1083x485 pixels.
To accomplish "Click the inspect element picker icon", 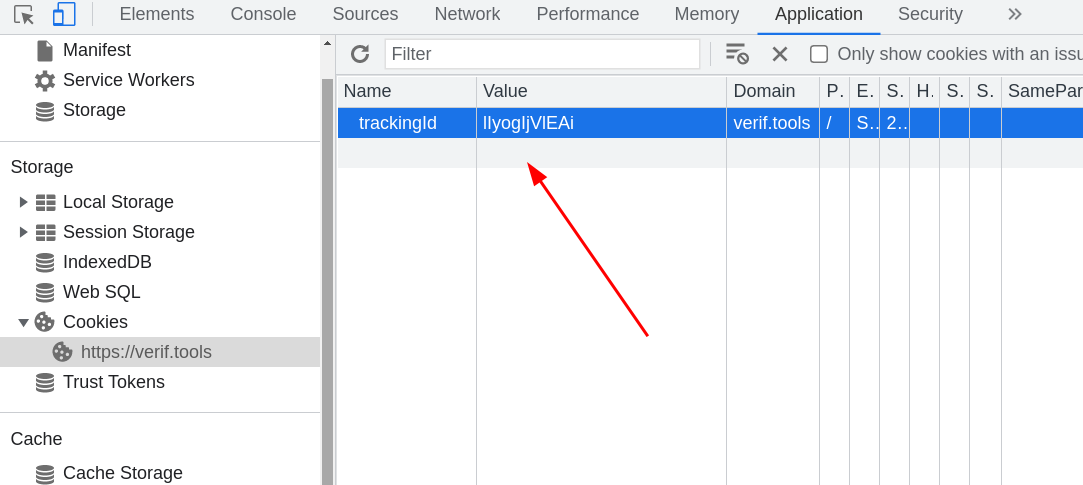I will tap(24, 14).
